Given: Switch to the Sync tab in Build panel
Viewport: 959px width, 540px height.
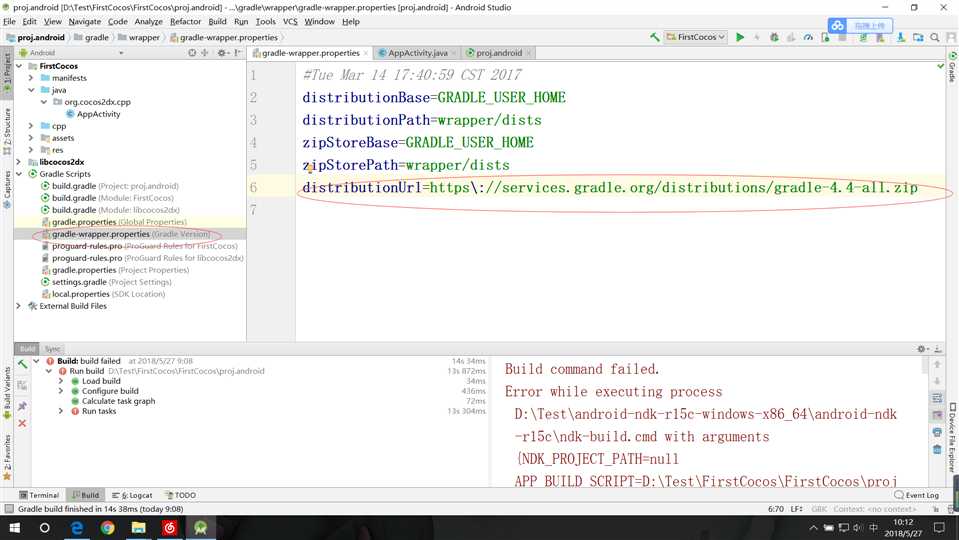Looking at the screenshot, I should [53, 349].
